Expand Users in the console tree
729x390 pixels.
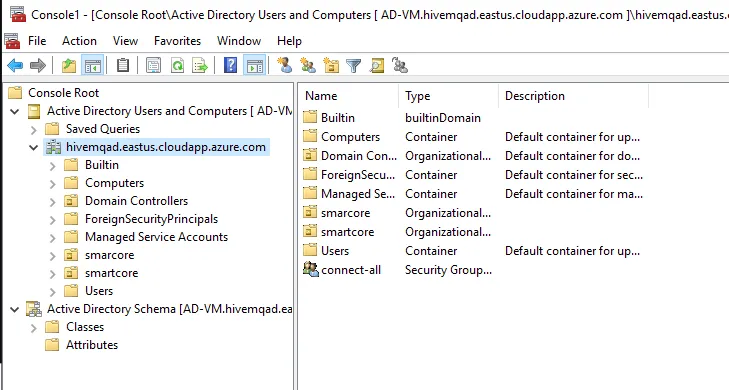[53, 292]
